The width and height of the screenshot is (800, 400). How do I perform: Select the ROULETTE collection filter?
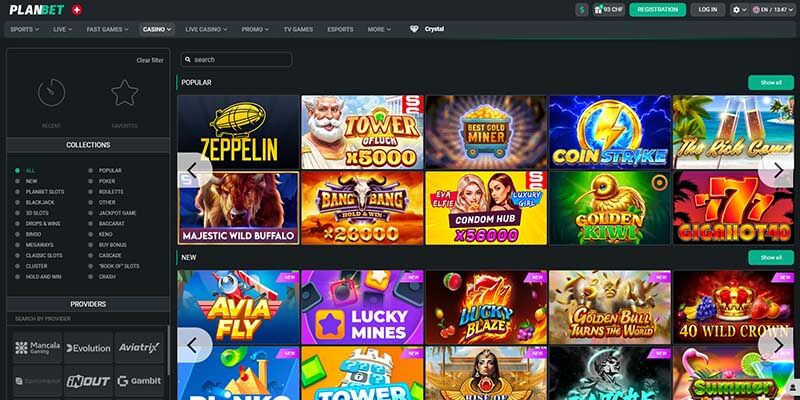click(x=106, y=192)
